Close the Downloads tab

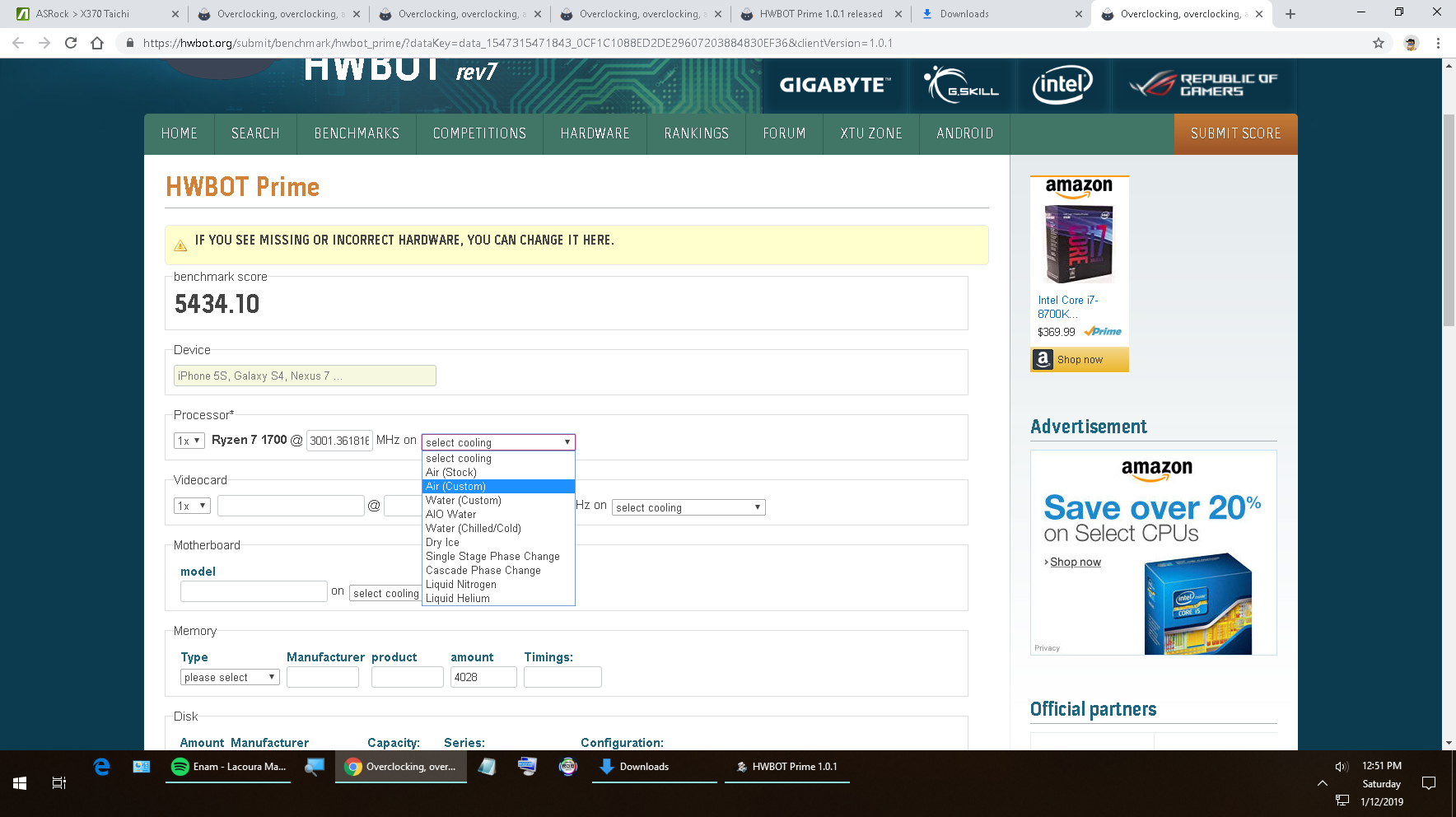[1079, 14]
